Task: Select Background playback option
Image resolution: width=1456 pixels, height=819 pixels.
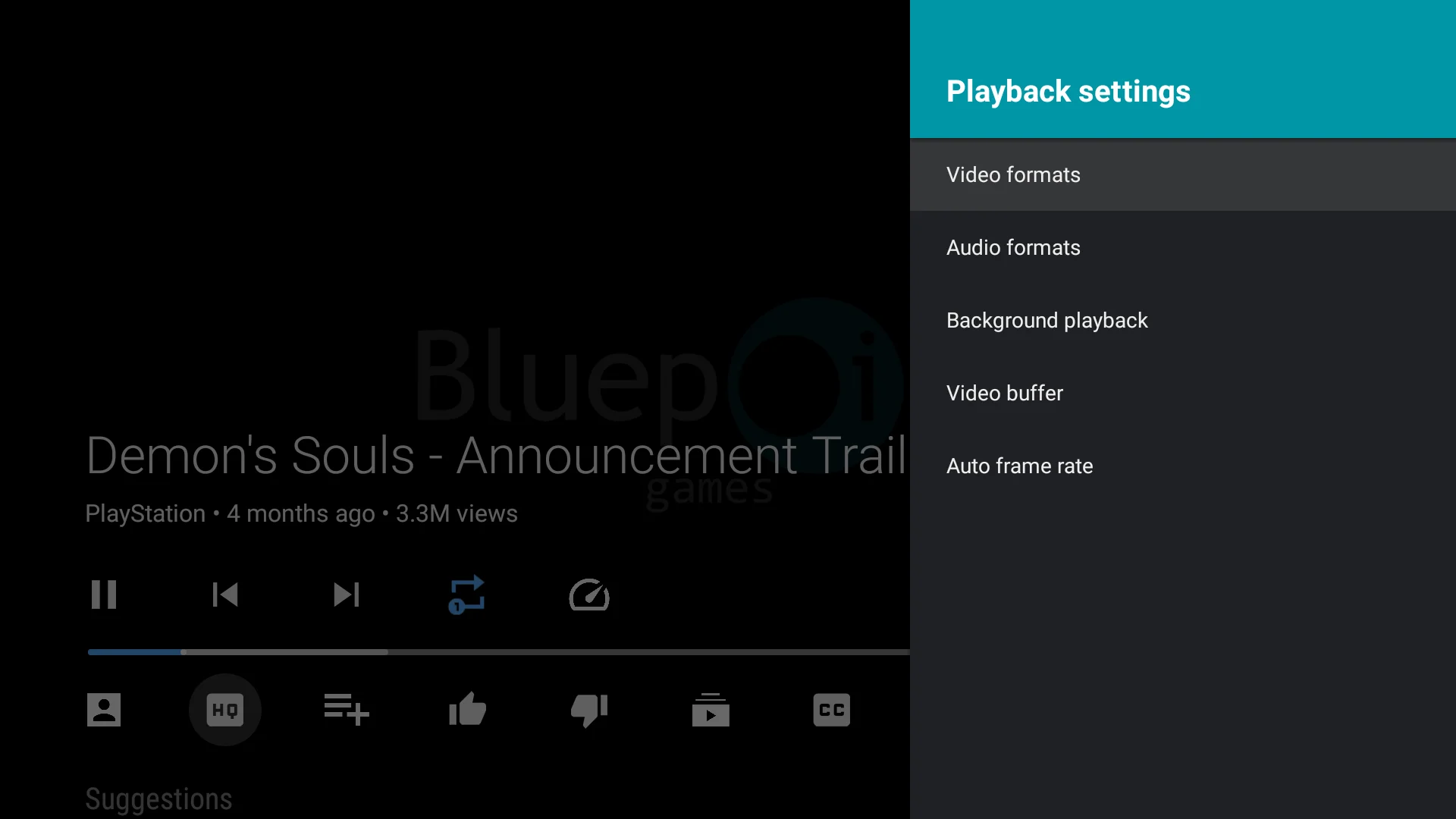Action: point(1183,320)
